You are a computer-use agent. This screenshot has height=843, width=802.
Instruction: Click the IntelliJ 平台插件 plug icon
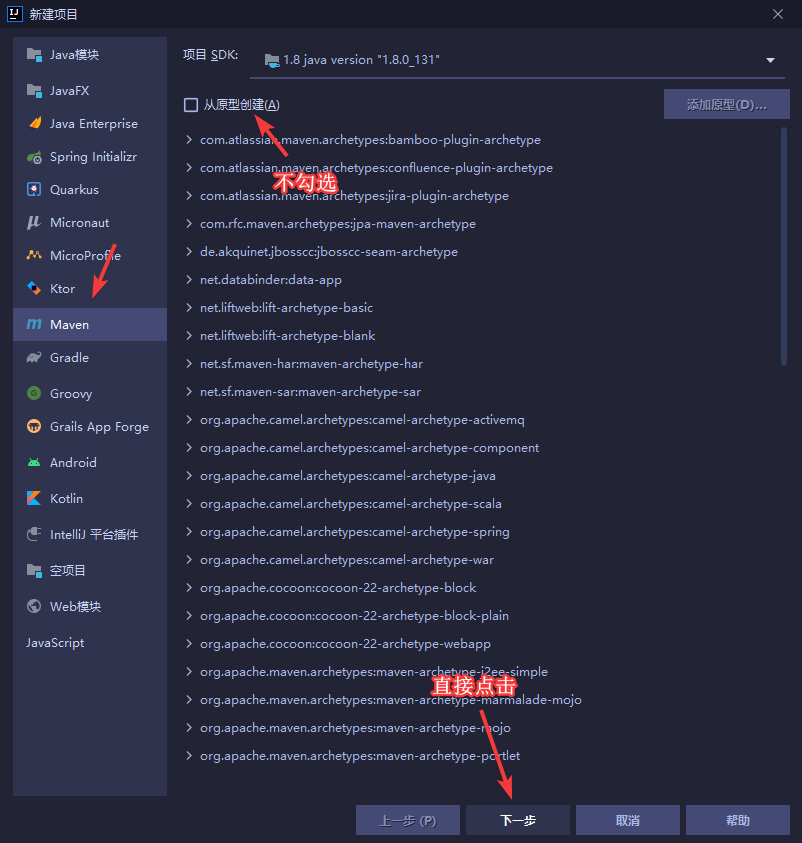34,534
